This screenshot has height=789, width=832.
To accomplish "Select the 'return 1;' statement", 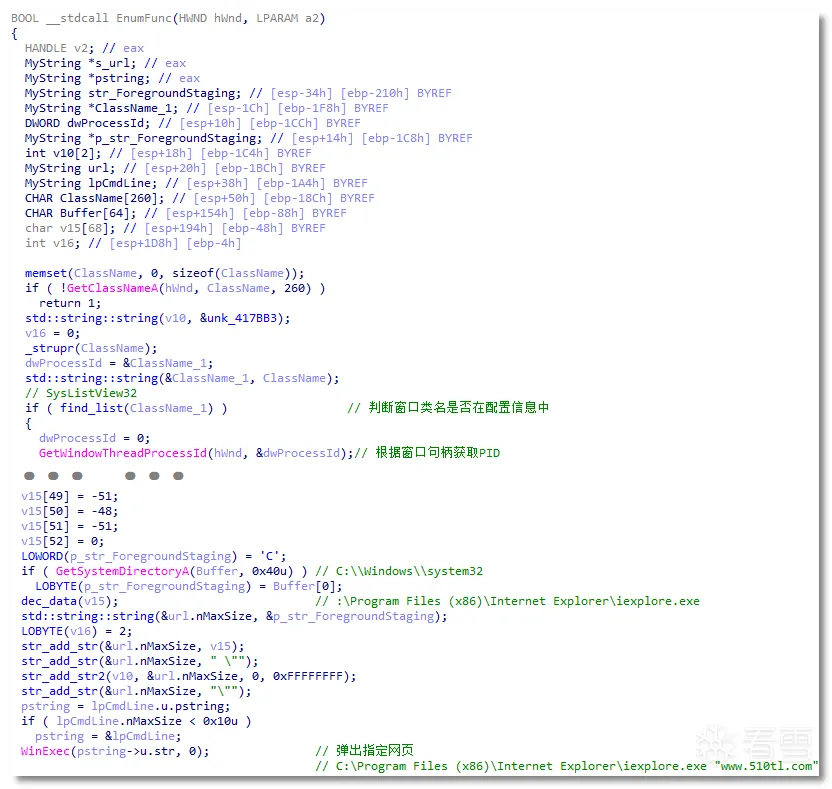I will [x=70, y=304].
